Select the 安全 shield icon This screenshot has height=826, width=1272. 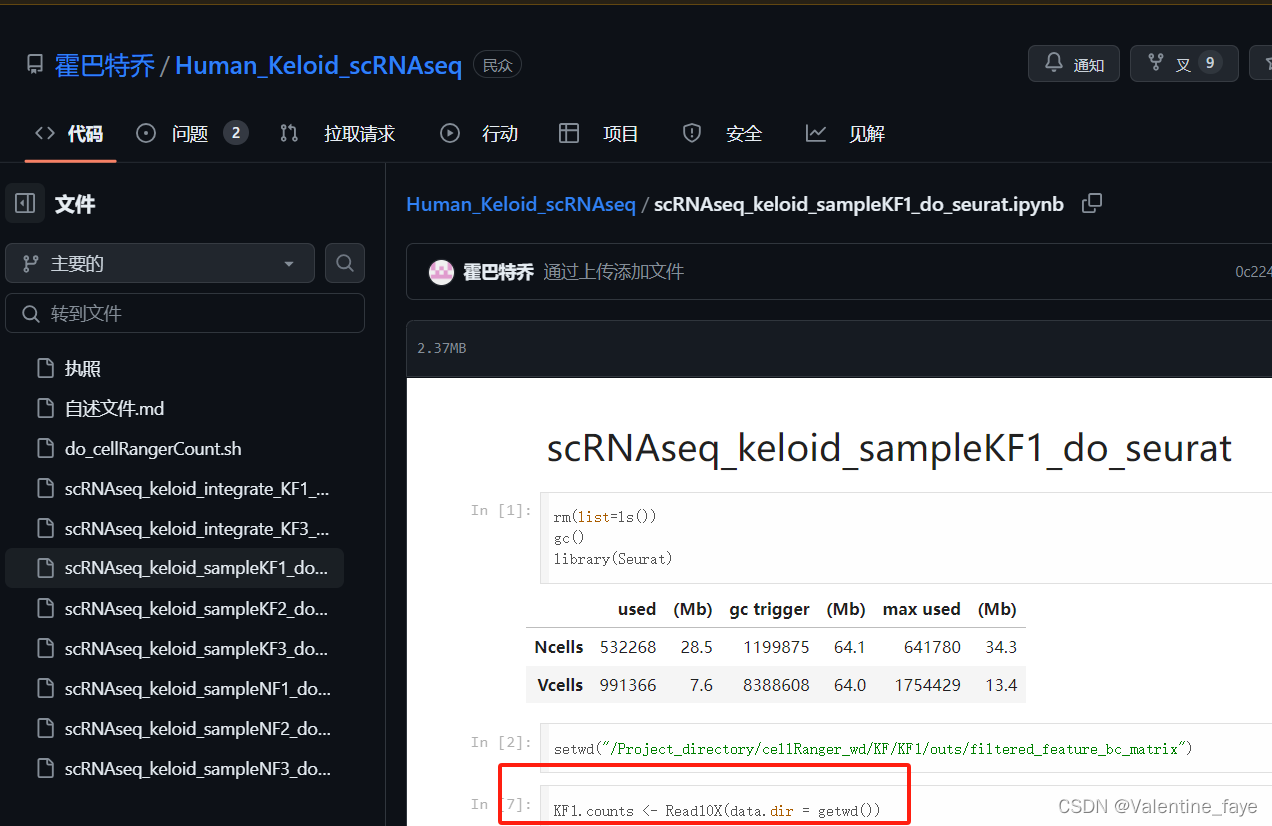(691, 132)
